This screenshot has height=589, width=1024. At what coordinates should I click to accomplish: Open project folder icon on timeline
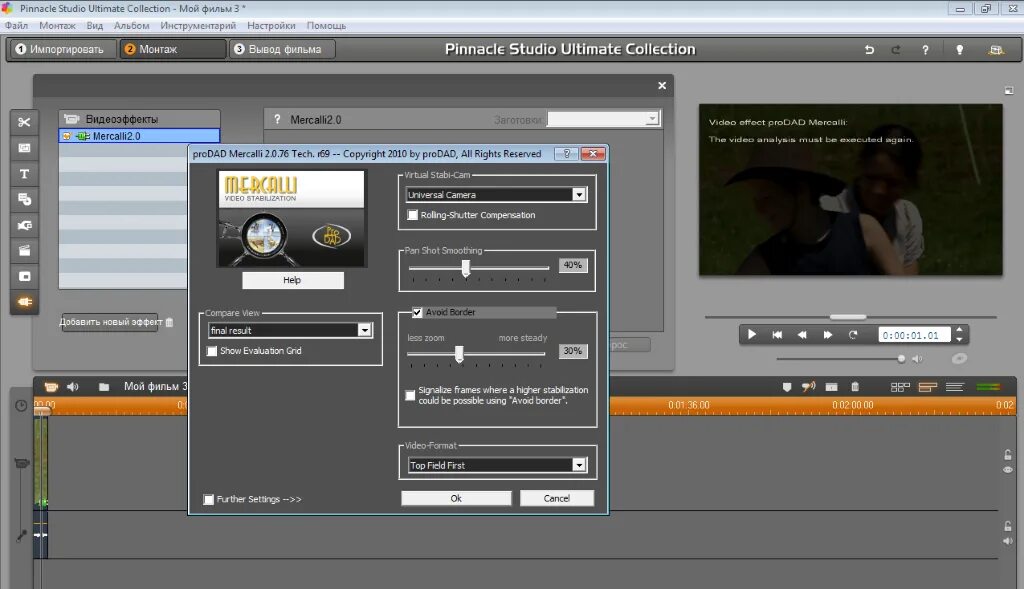pyautogui.click(x=104, y=387)
